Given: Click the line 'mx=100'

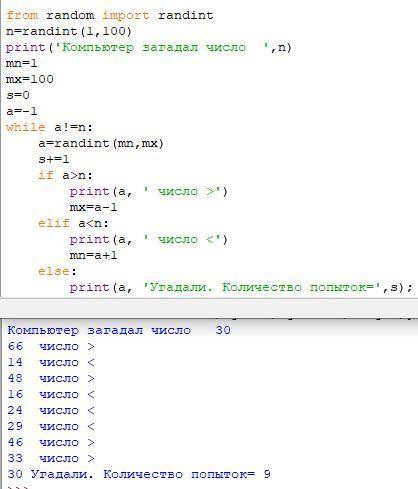Looking at the screenshot, I should tap(30, 79).
